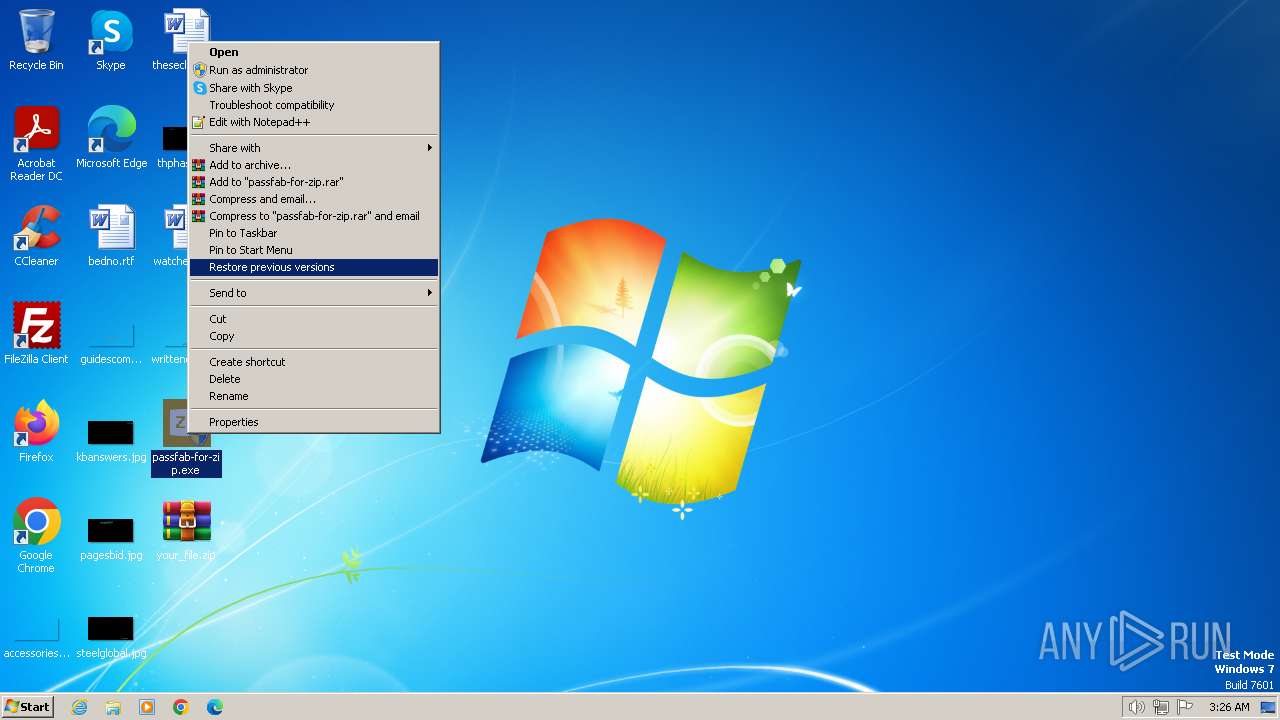1280x720 pixels.
Task: Select the Microsoft Edge desktop shortcut
Action: (x=111, y=138)
